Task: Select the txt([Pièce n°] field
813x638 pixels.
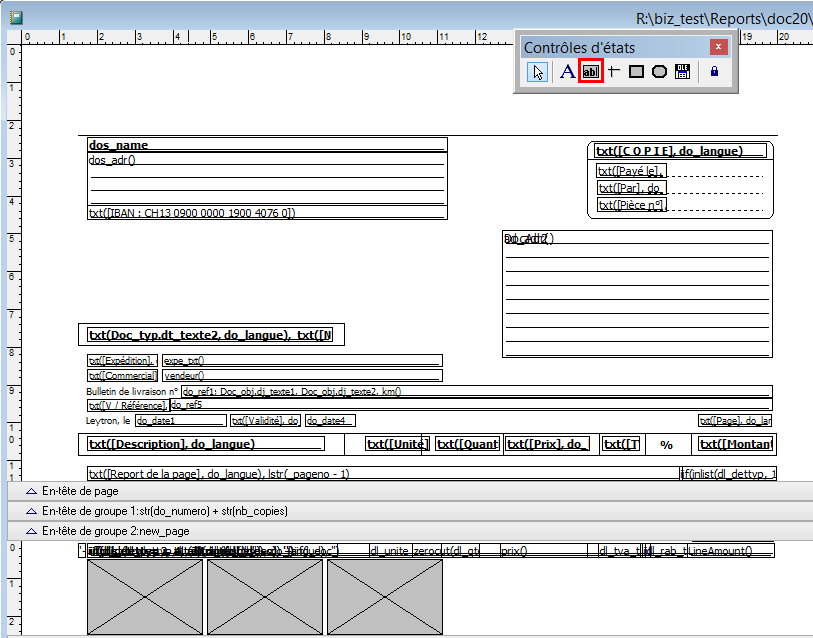Action: click(x=631, y=205)
